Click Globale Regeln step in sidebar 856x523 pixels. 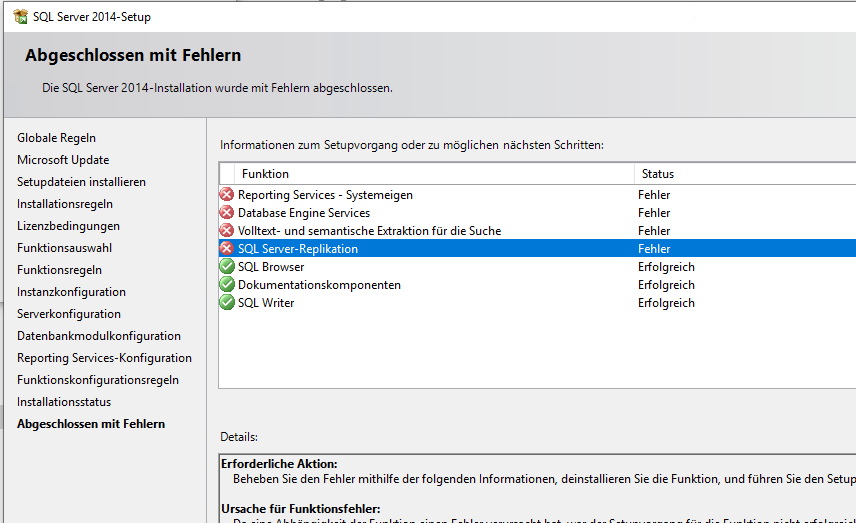[x=56, y=138]
